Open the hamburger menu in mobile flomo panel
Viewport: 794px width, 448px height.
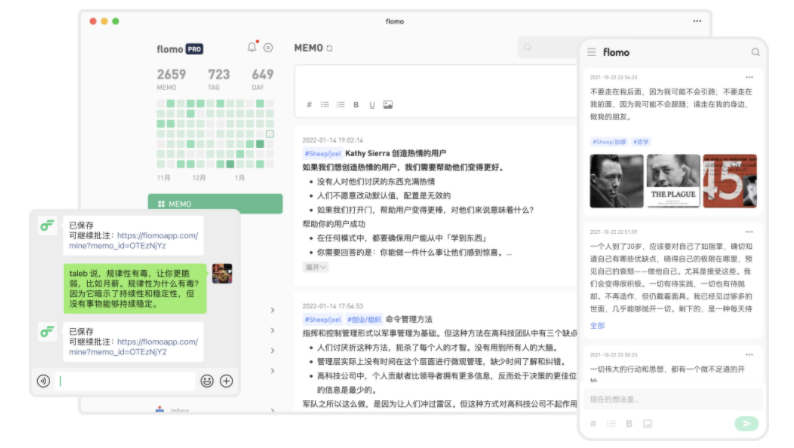pos(591,52)
